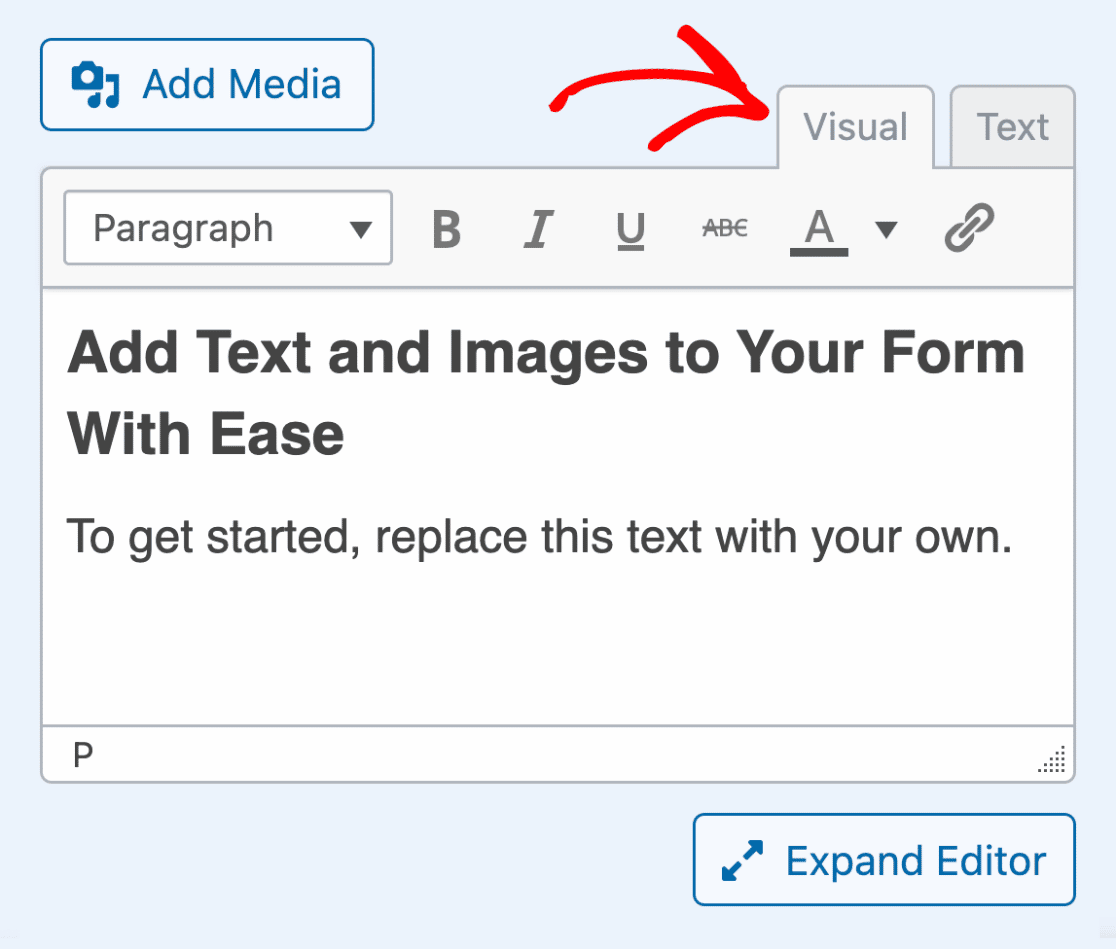Toggle italic formatting
The height and width of the screenshot is (949, 1116).
[539, 229]
